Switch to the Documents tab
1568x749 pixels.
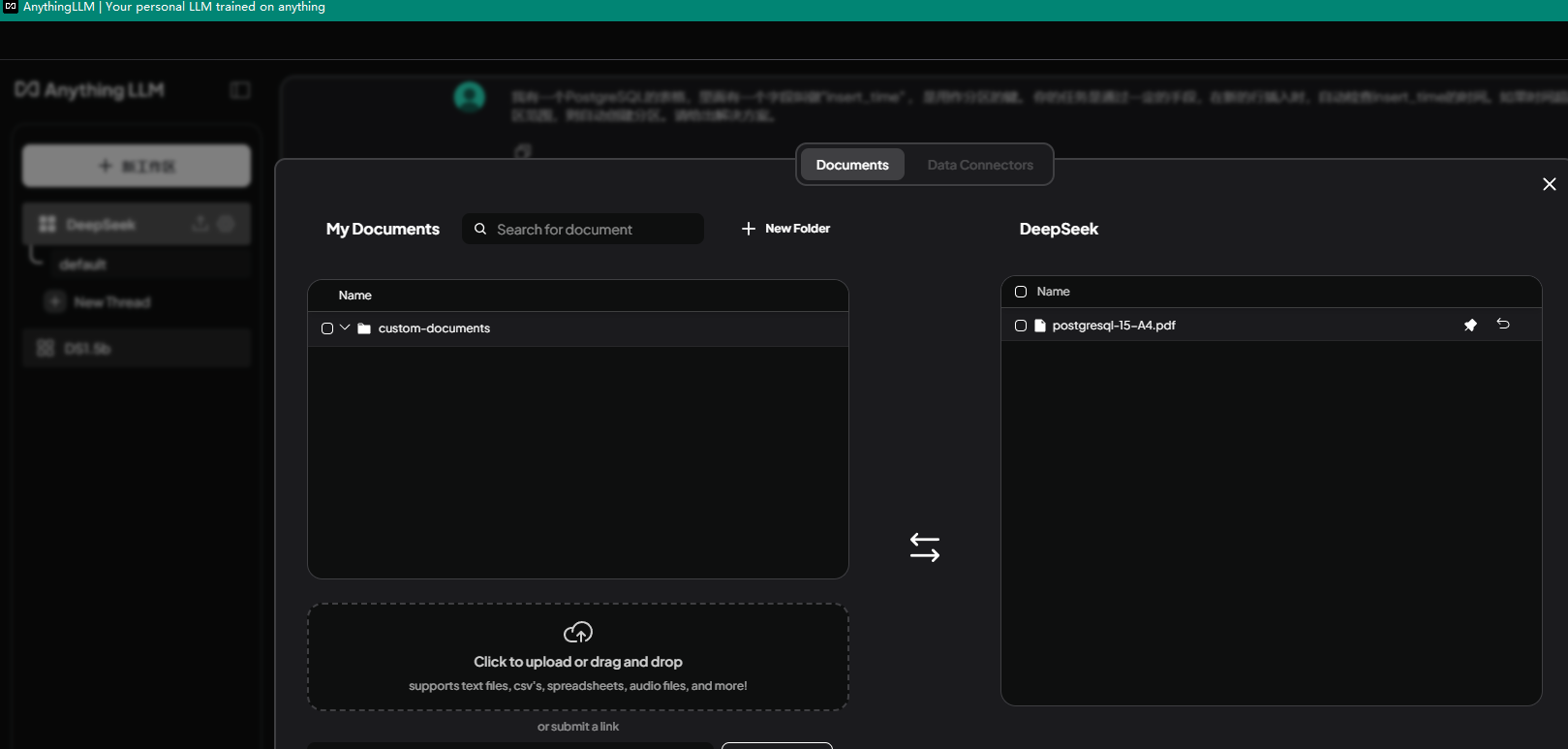pos(852,165)
